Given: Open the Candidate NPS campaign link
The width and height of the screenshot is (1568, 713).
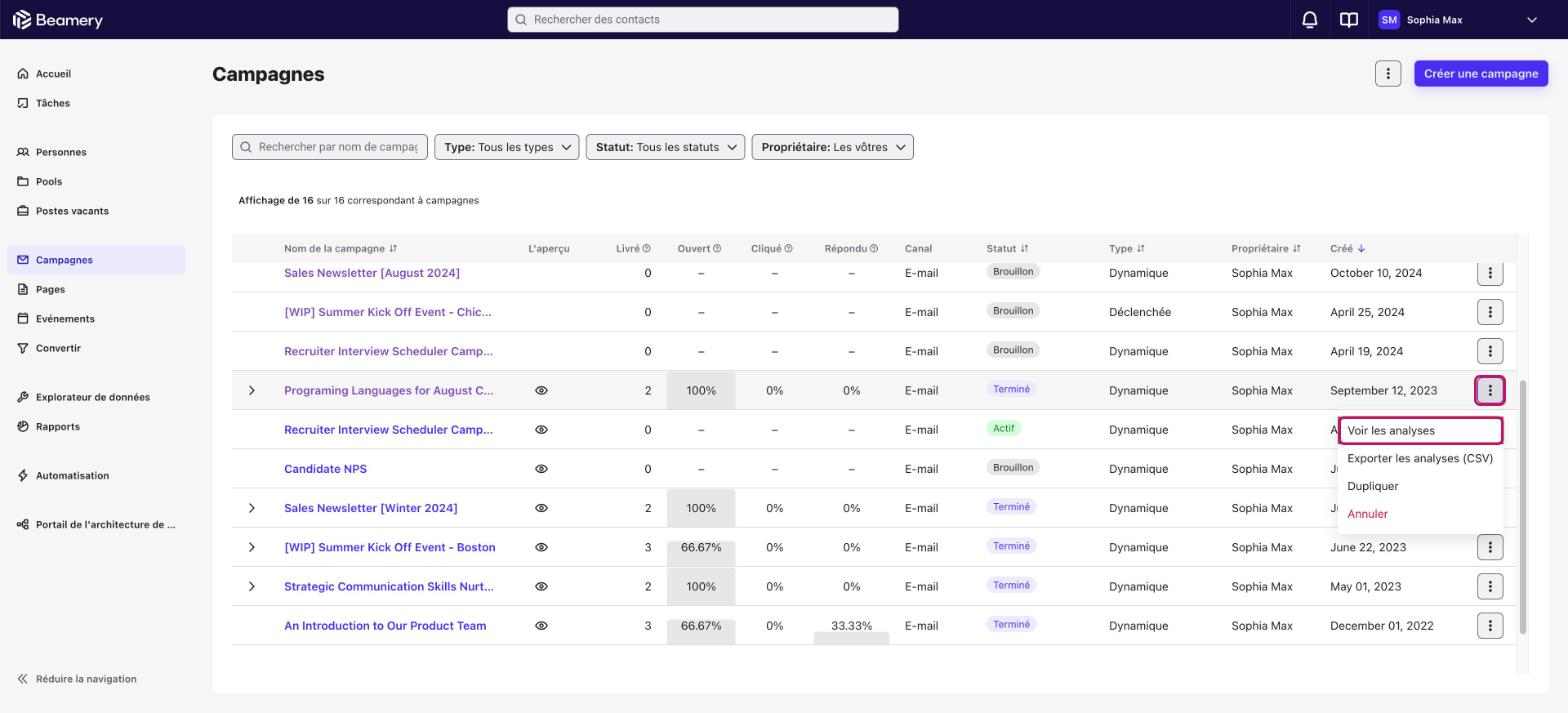Looking at the screenshot, I should [325, 469].
